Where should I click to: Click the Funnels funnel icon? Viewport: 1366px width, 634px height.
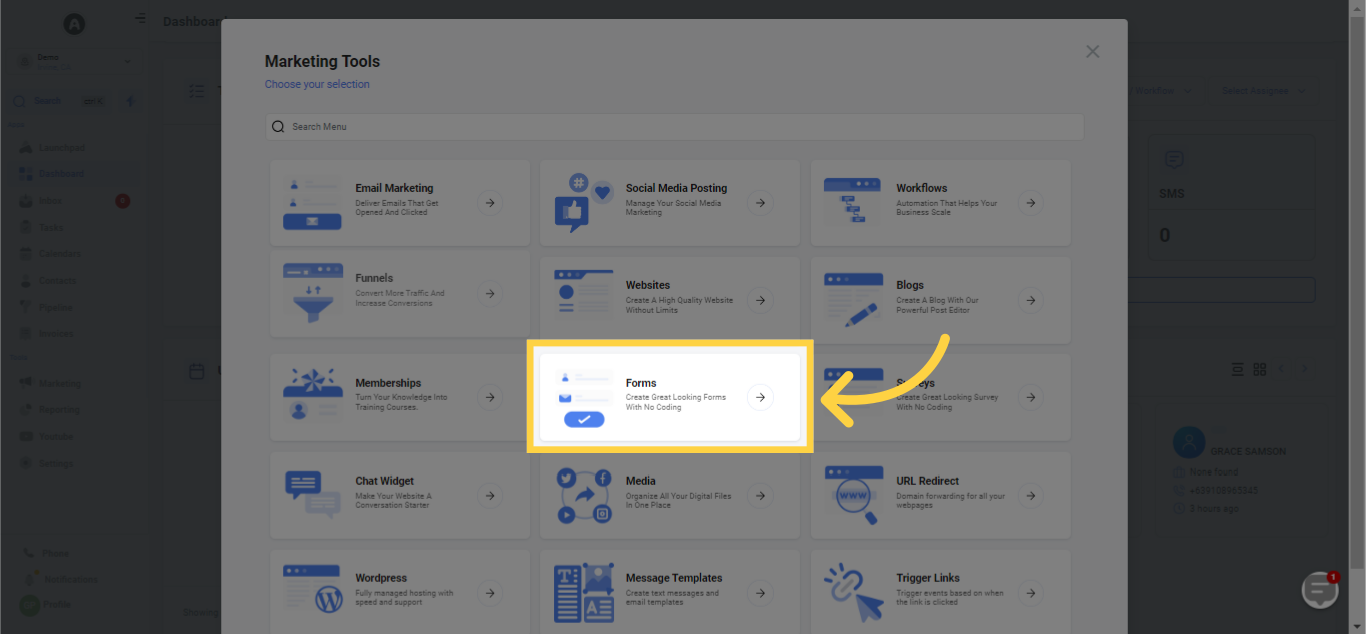313,294
